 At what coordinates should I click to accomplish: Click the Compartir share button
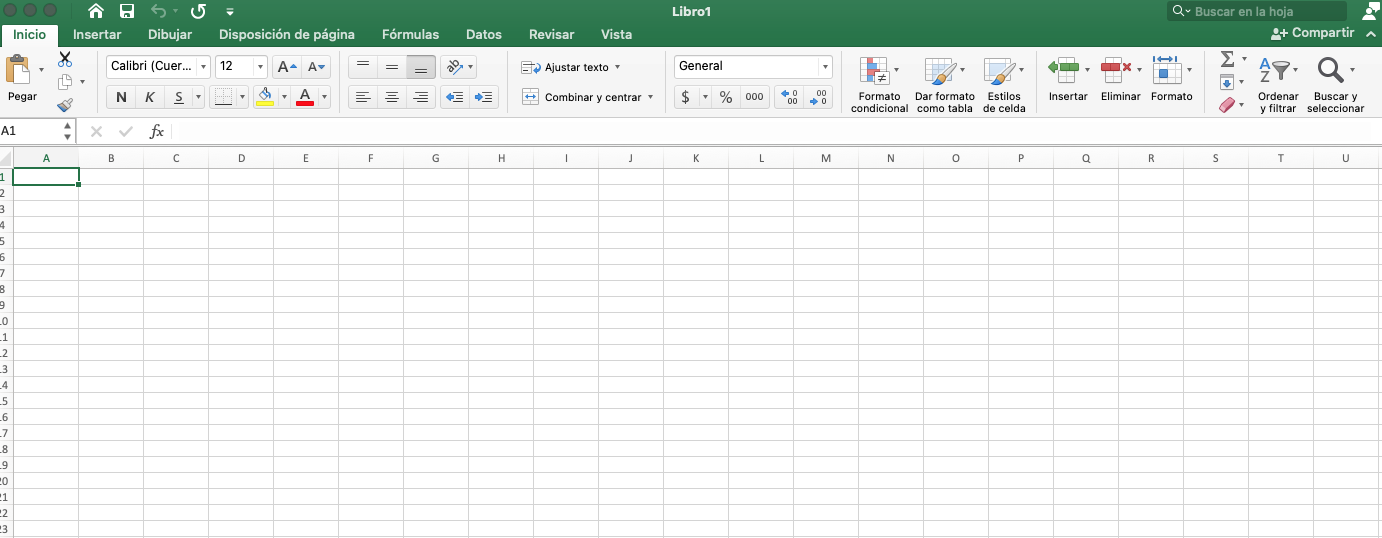[x=1312, y=34]
